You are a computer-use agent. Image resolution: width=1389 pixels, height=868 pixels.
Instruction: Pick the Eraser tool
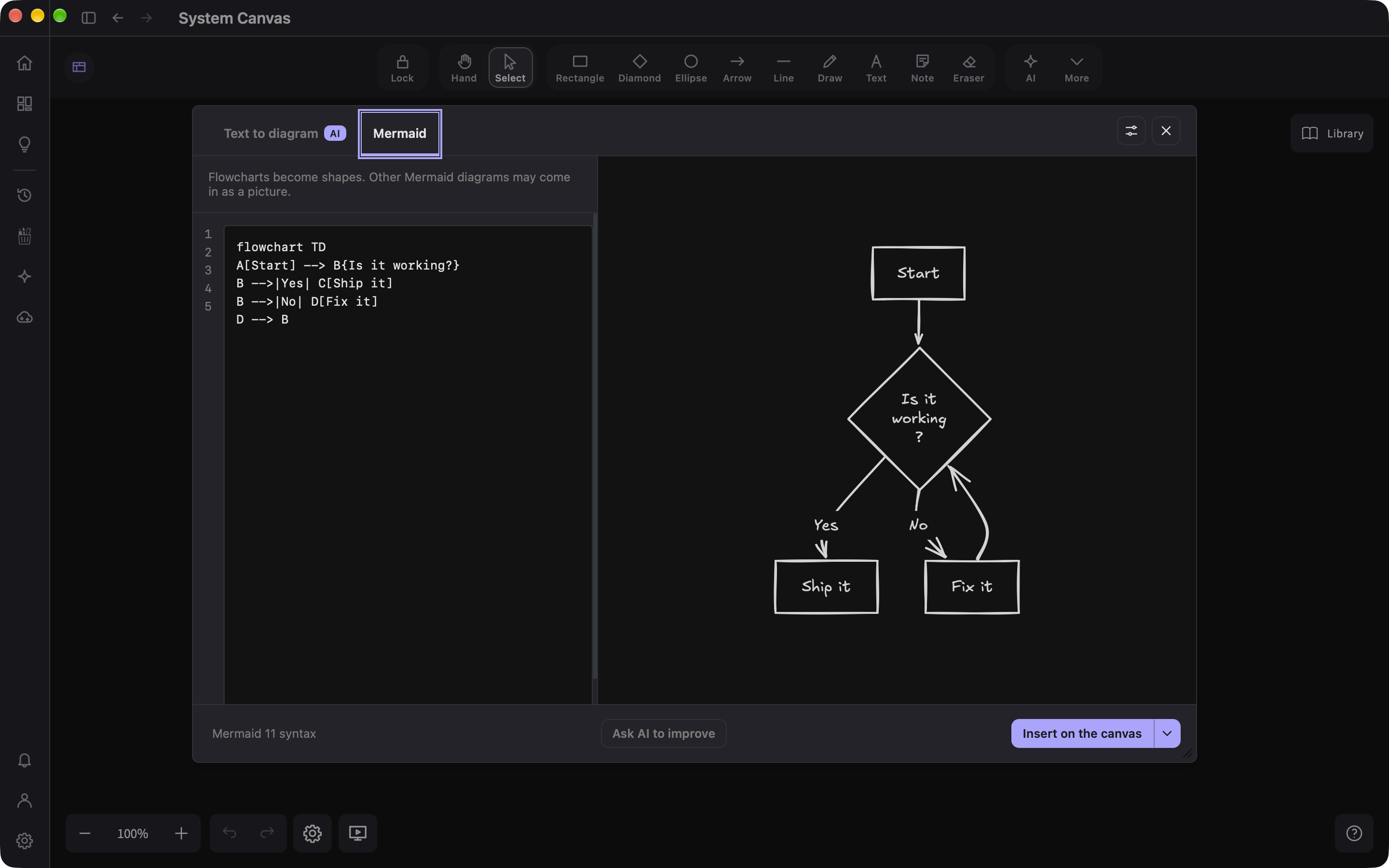(x=968, y=68)
